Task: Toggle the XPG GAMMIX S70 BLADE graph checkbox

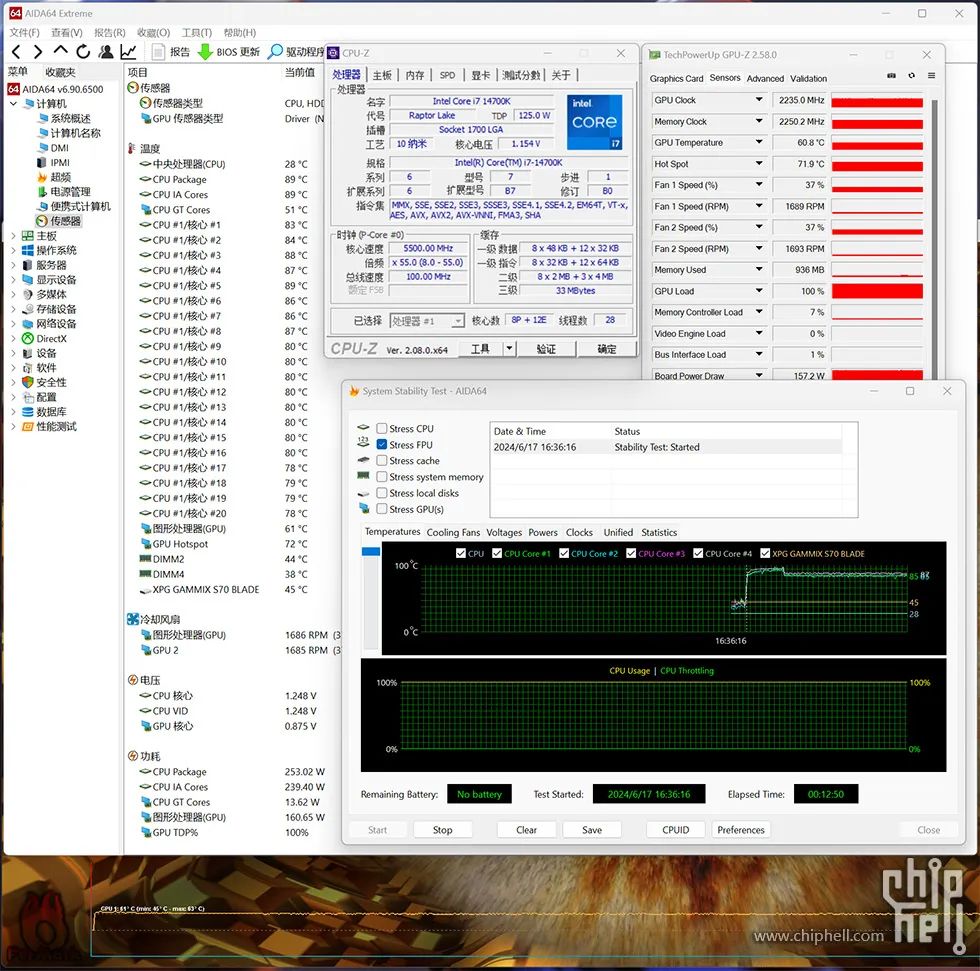Action: [x=765, y=553]
